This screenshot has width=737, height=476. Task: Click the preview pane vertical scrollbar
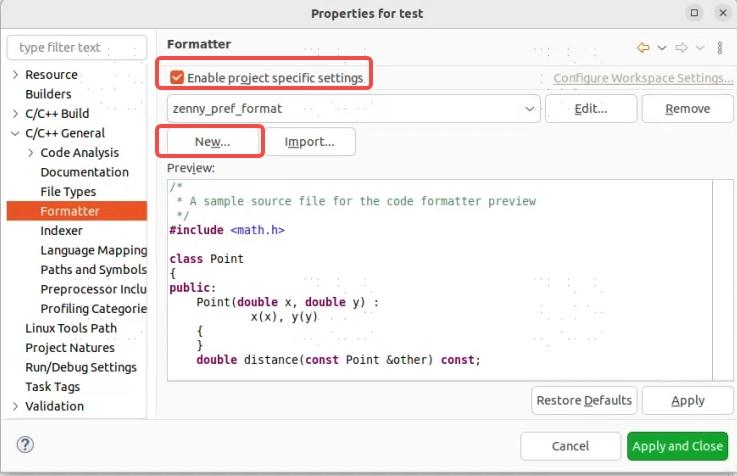pyautogui.click(x=722, y=280)
